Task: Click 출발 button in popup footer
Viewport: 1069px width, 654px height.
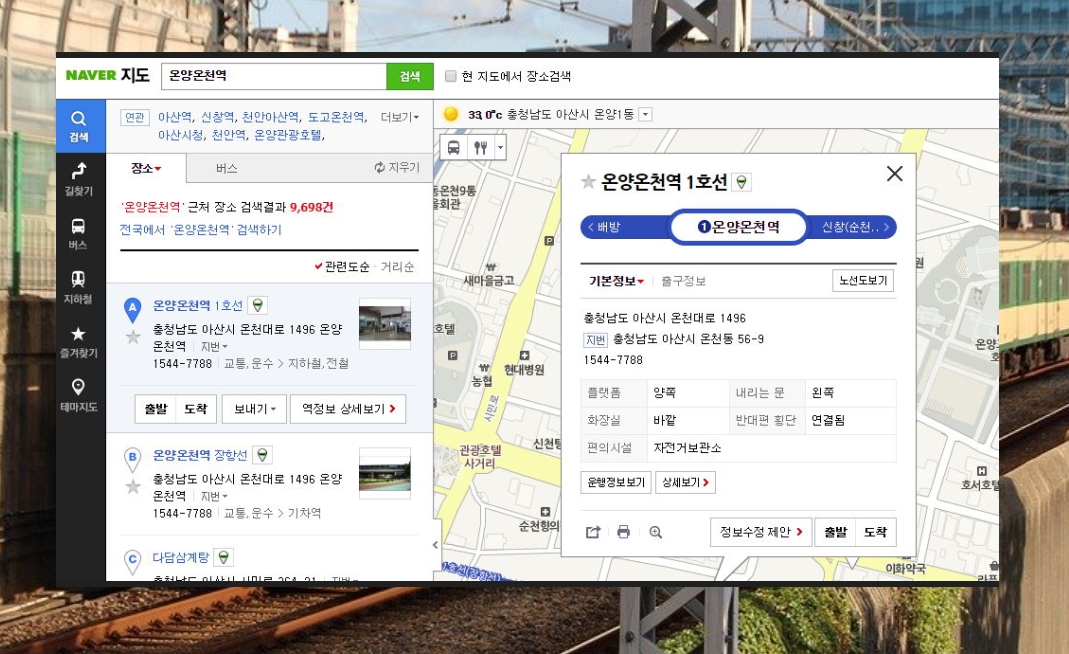Action: pyautogui.click(x=835, y=532)
